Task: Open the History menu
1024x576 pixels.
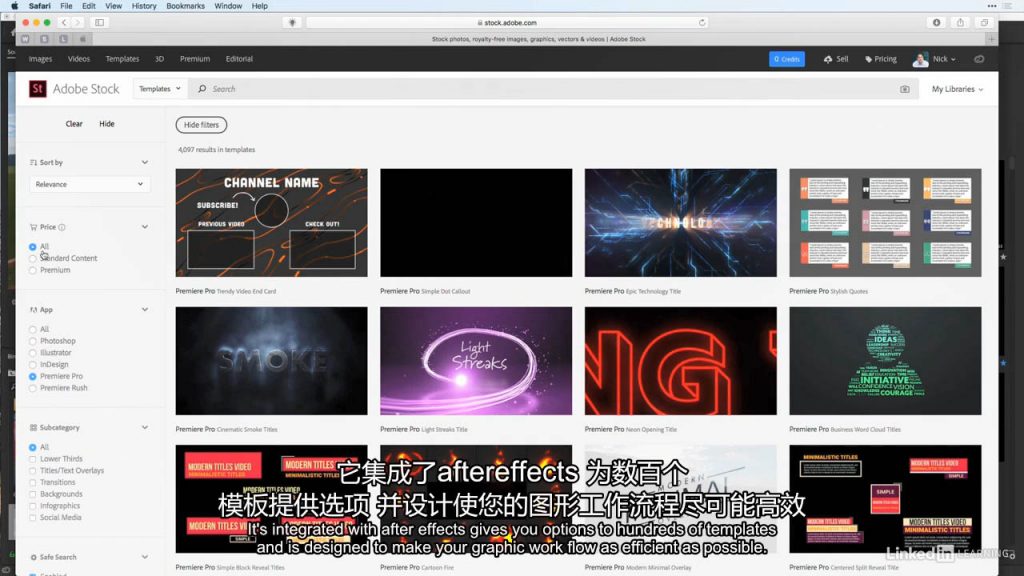Action: click(144, 6)
